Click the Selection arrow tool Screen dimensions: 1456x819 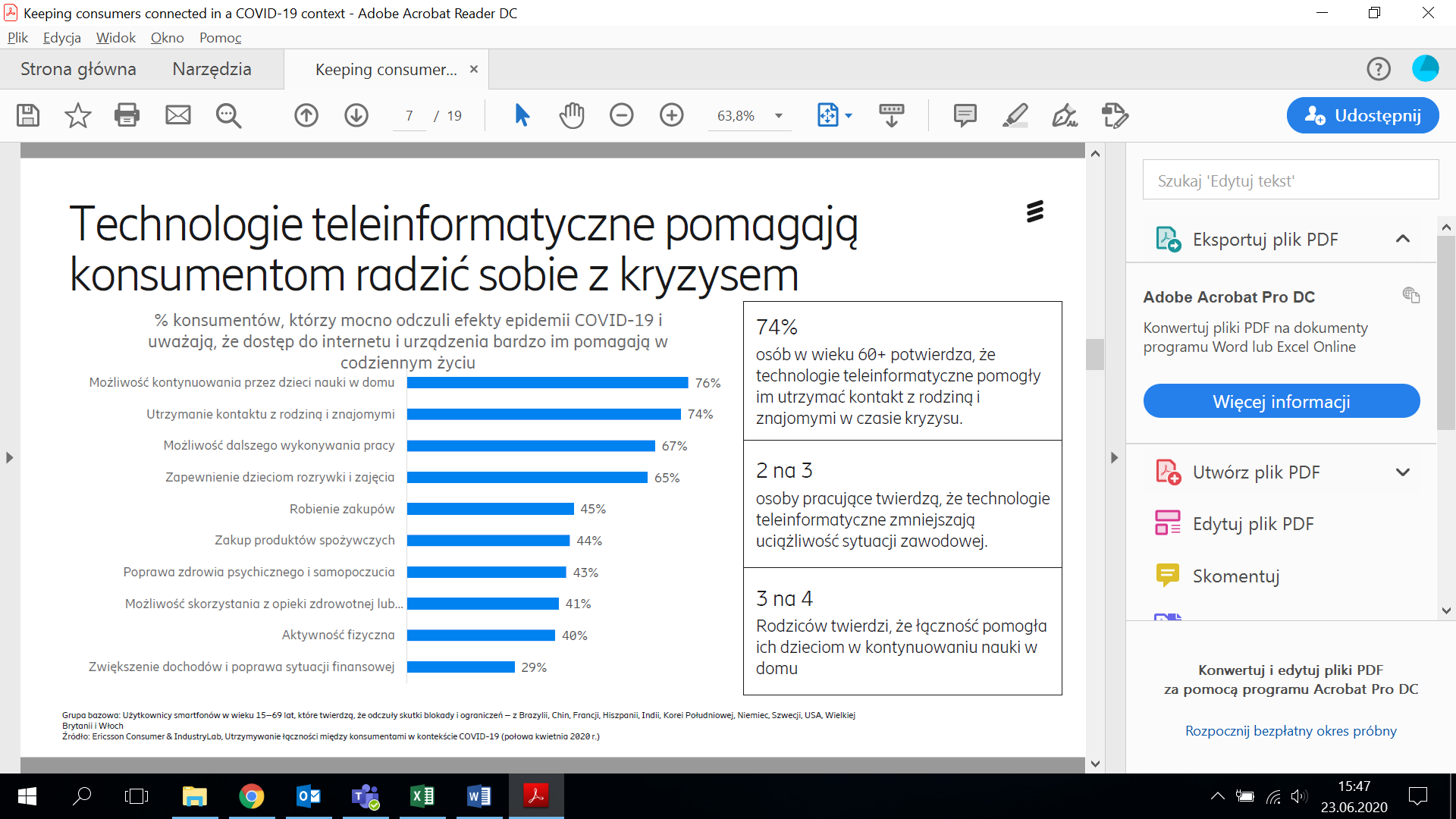tap(522, 115)
